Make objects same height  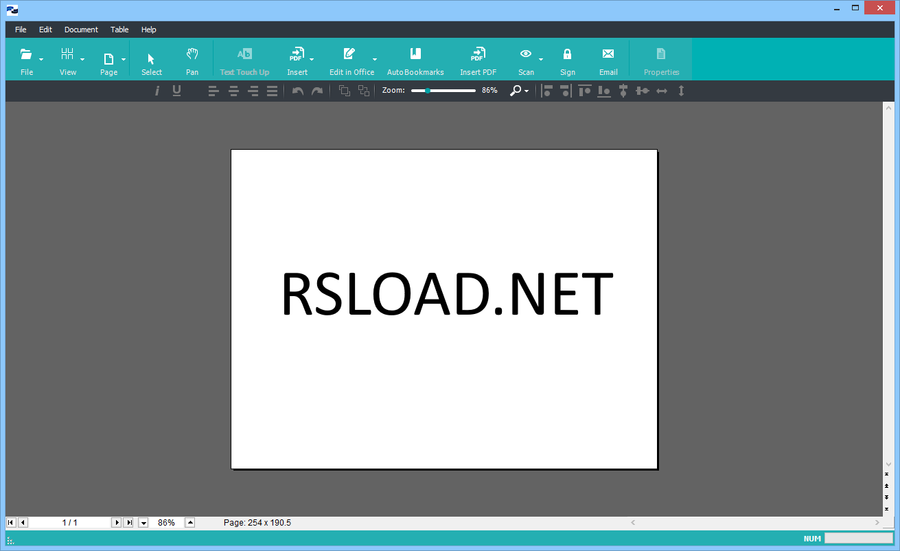point(681,91)
